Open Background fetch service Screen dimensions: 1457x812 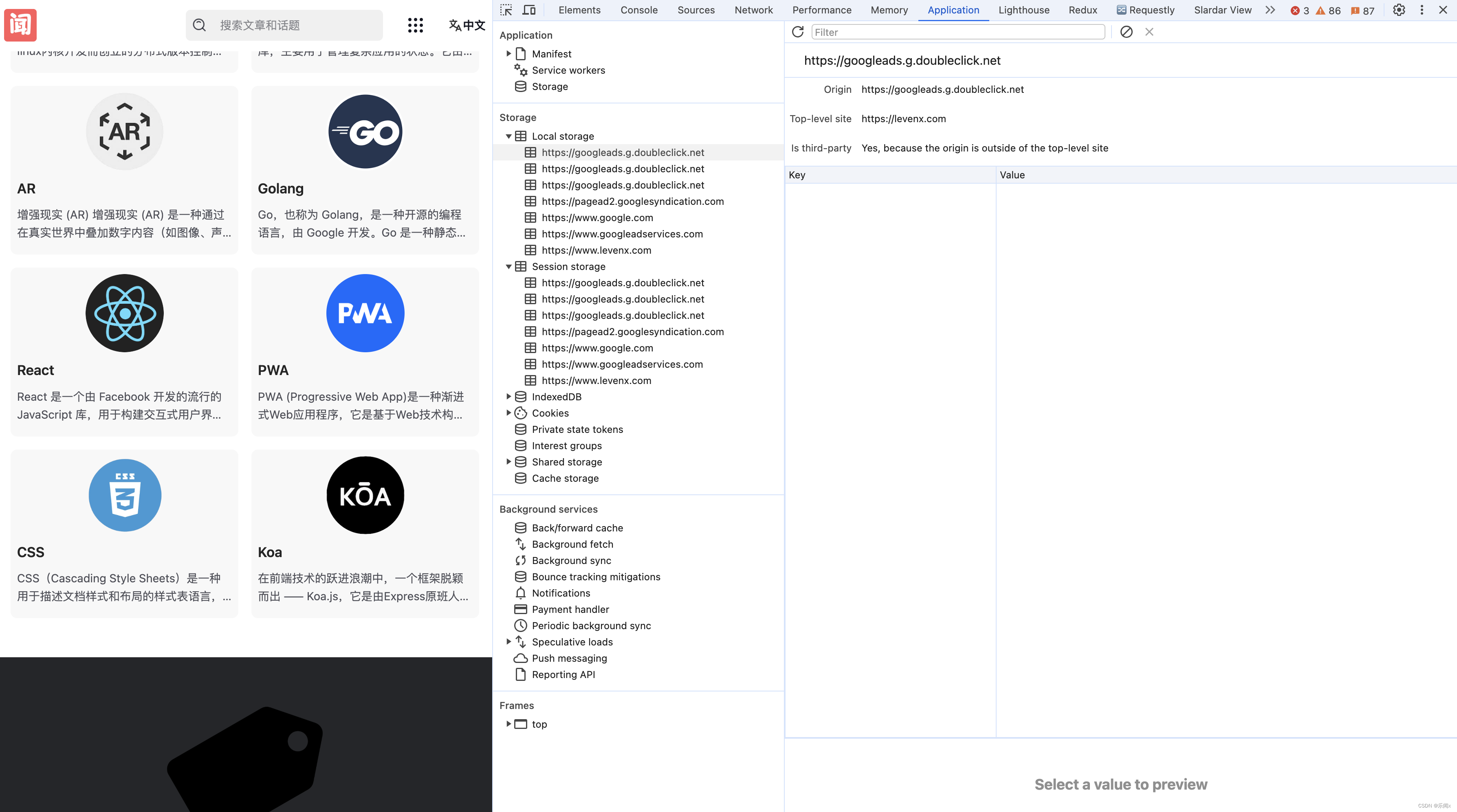(572, 544)
